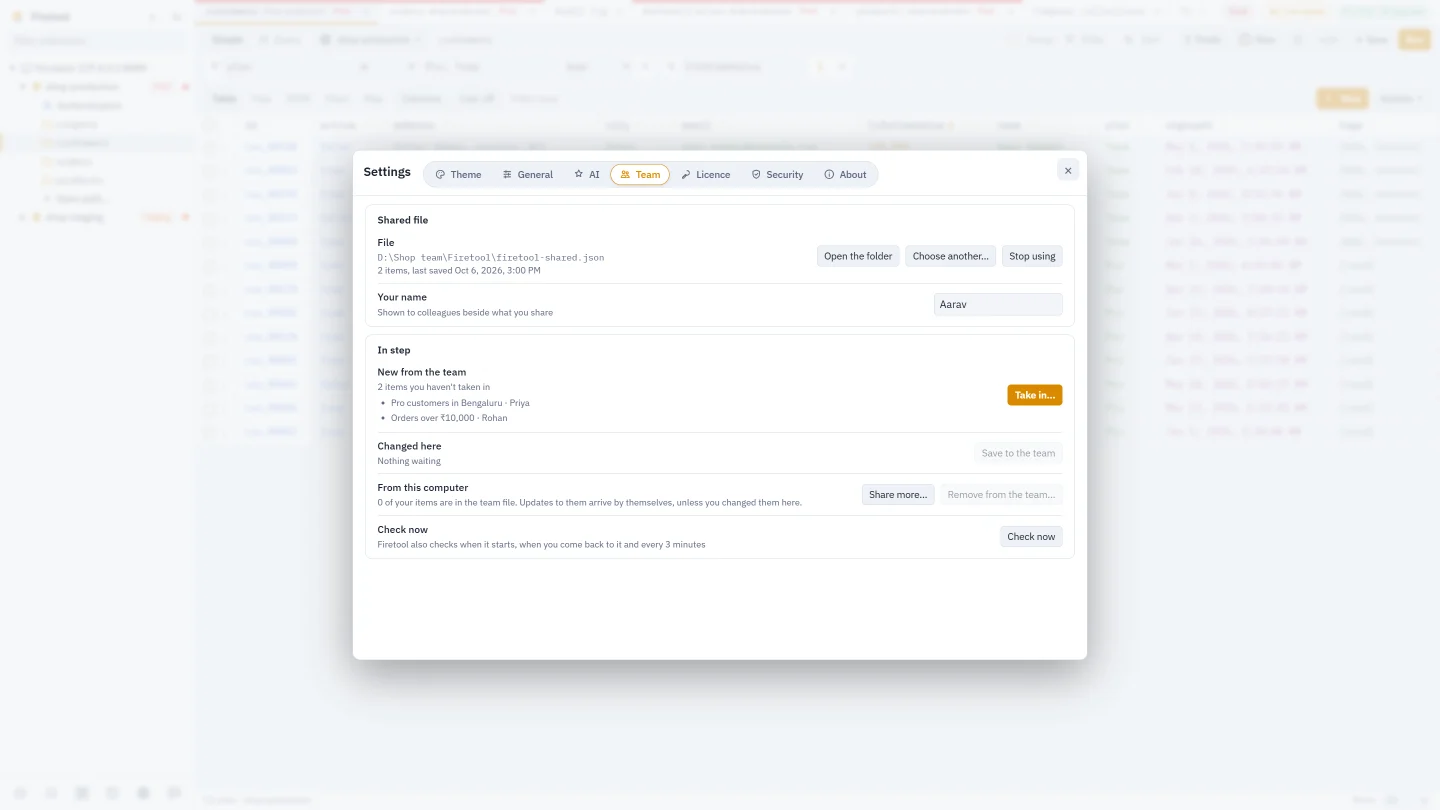Click the Stop using button
The width and height of the screenshot is (1440, 810).
pos(1032,256)
